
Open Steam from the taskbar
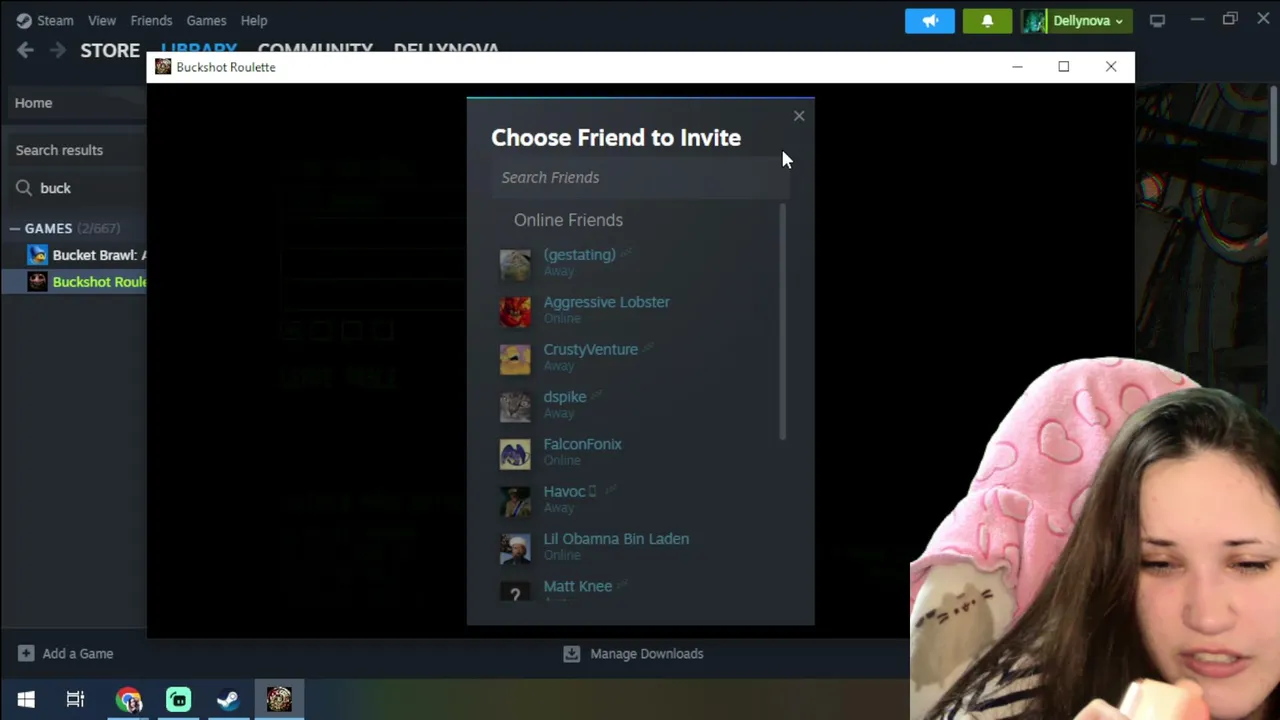[228, 699]
